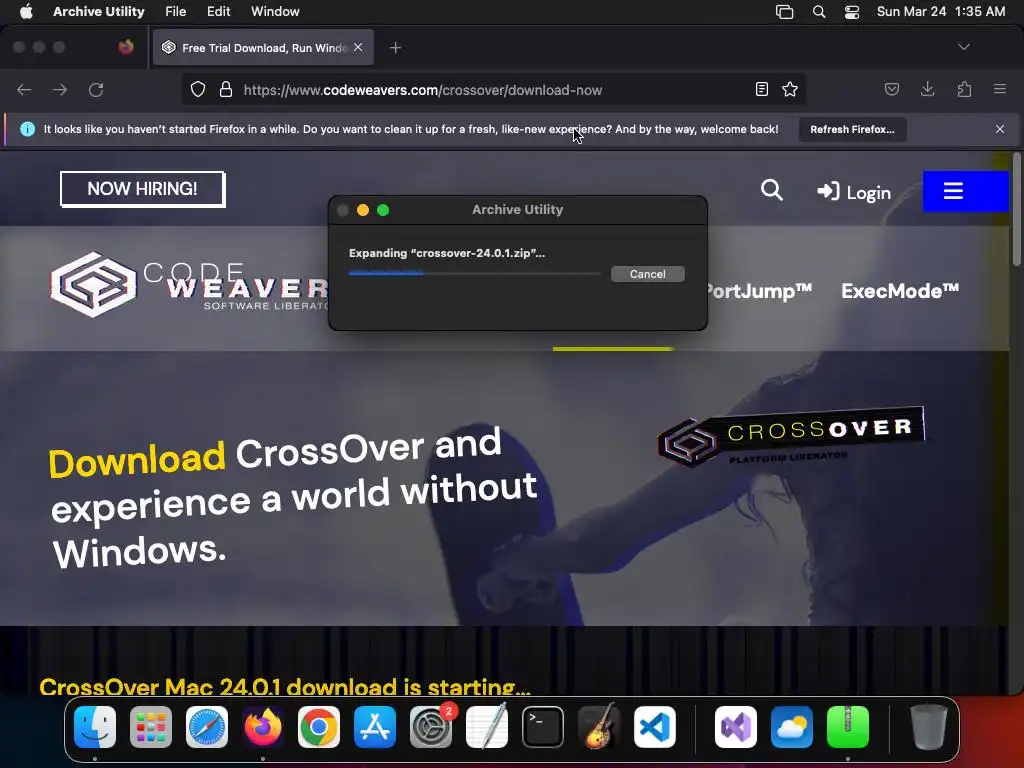Viewport: 1024px width, 768px height.
Task: Click the Refresh Firefox button
Action: pos(852,129)
